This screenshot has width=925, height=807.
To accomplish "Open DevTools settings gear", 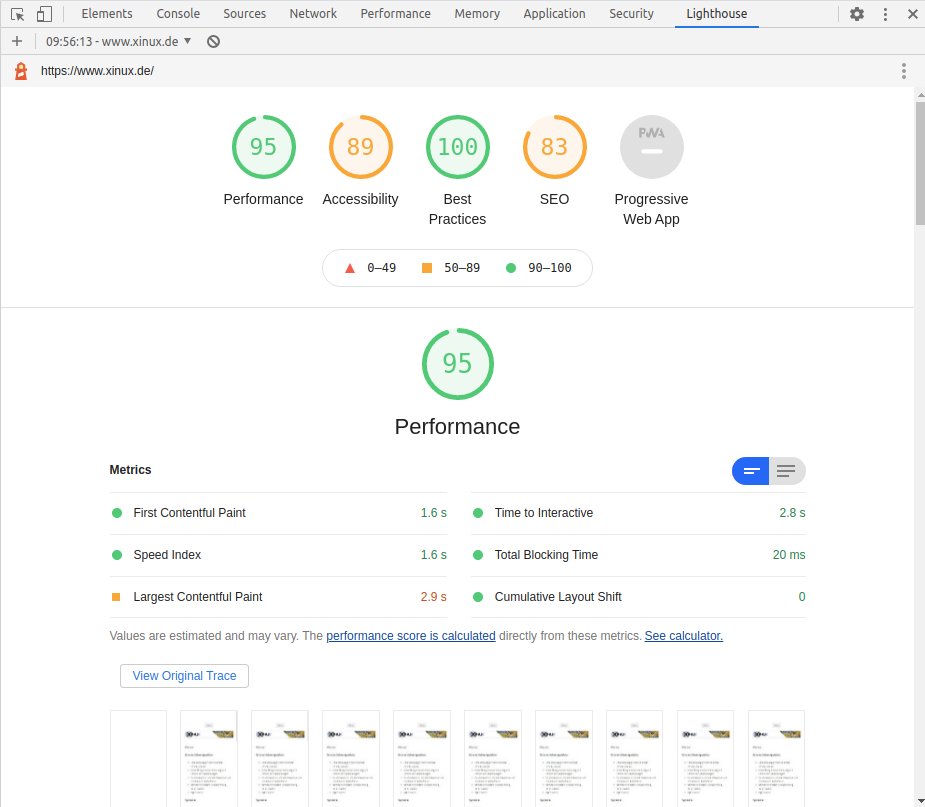I will click(857, 14).
